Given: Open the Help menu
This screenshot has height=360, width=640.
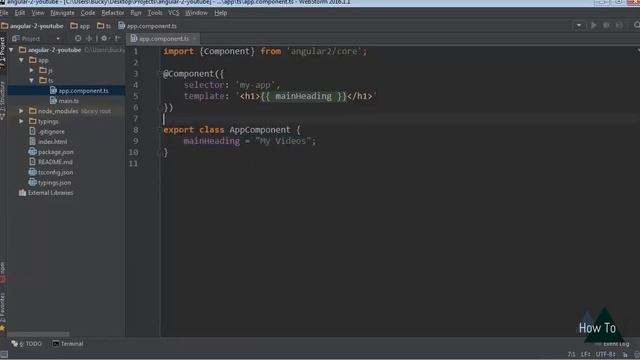Looking at the screenshot, I should (x=220, y=13).
